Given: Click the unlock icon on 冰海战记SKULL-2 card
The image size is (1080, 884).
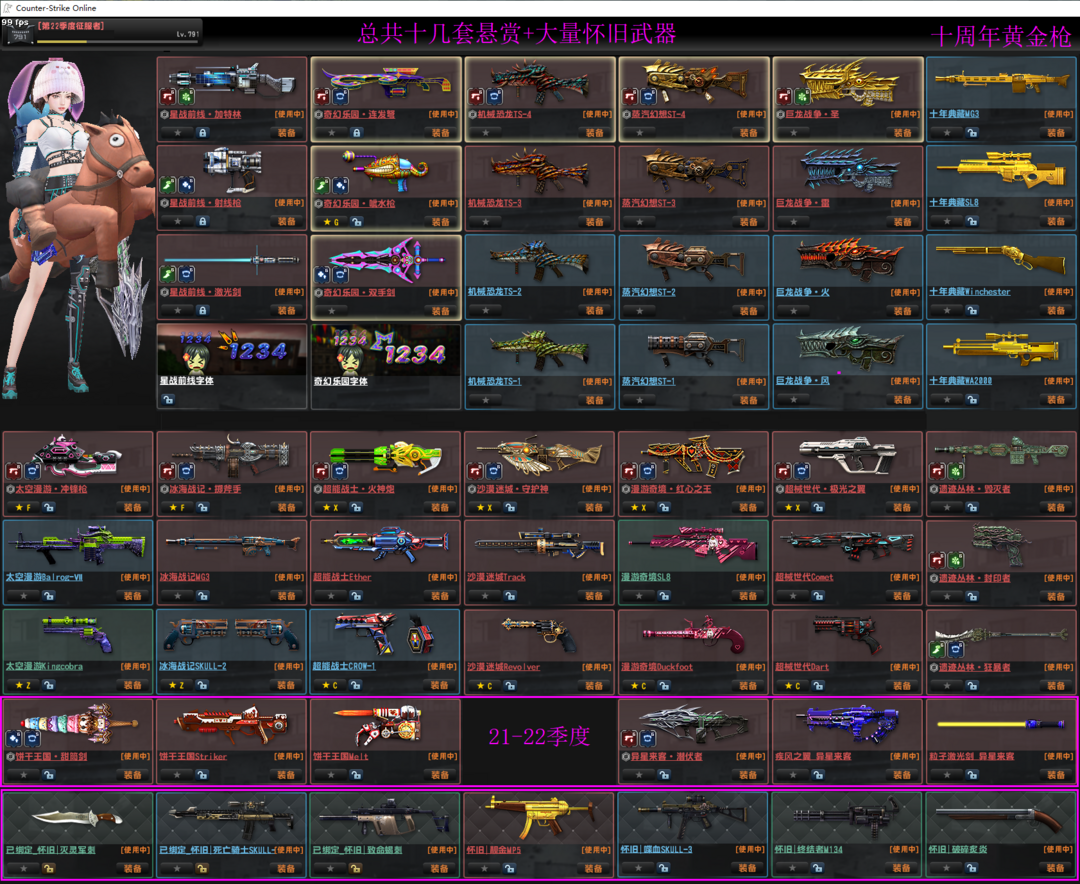Looking at the screenshot, I should (202, 685).
